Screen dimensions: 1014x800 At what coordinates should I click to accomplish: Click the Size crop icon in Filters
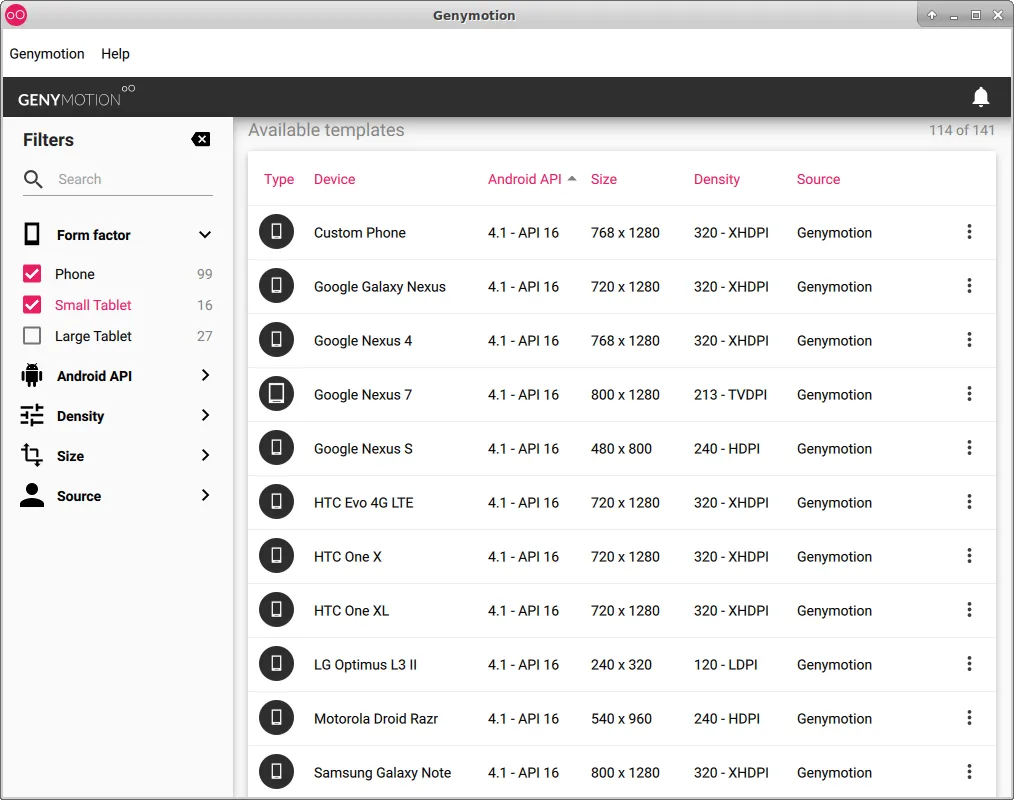(x=32, y=455)
